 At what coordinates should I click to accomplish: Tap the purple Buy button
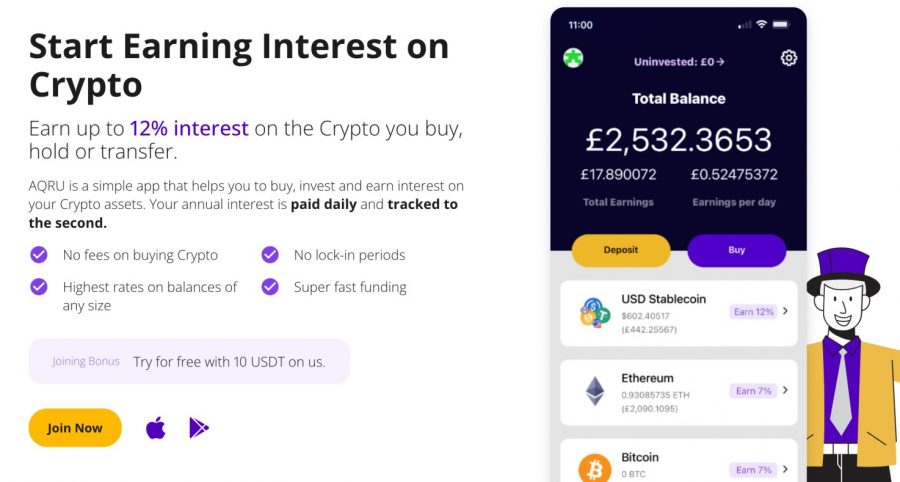coord(736,250)
